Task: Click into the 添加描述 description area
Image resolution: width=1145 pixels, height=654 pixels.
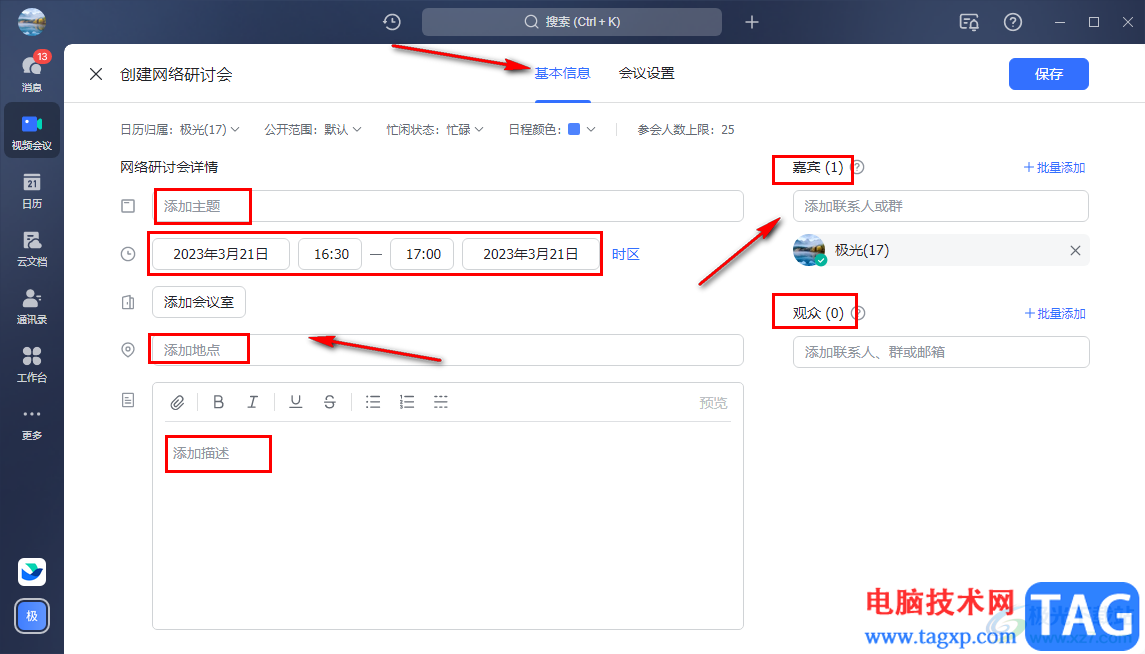Action: click(x=448, y=525)
